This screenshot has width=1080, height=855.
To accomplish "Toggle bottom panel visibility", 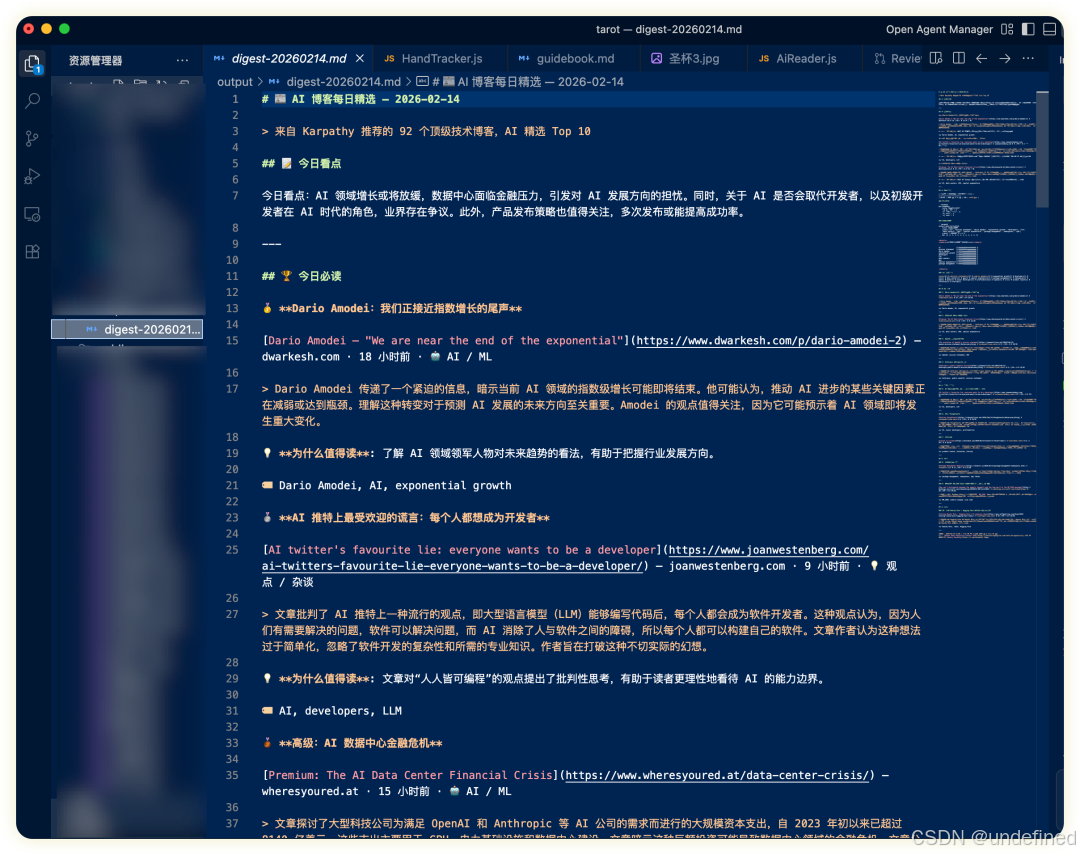I will tap(1050, 29).
